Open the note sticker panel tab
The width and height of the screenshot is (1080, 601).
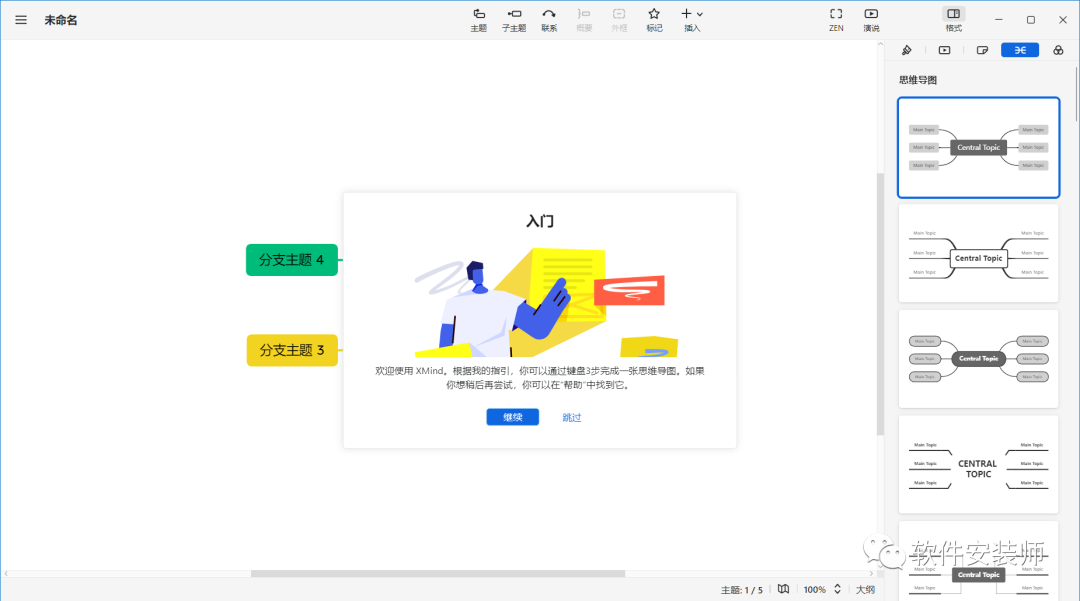point(982,50)
